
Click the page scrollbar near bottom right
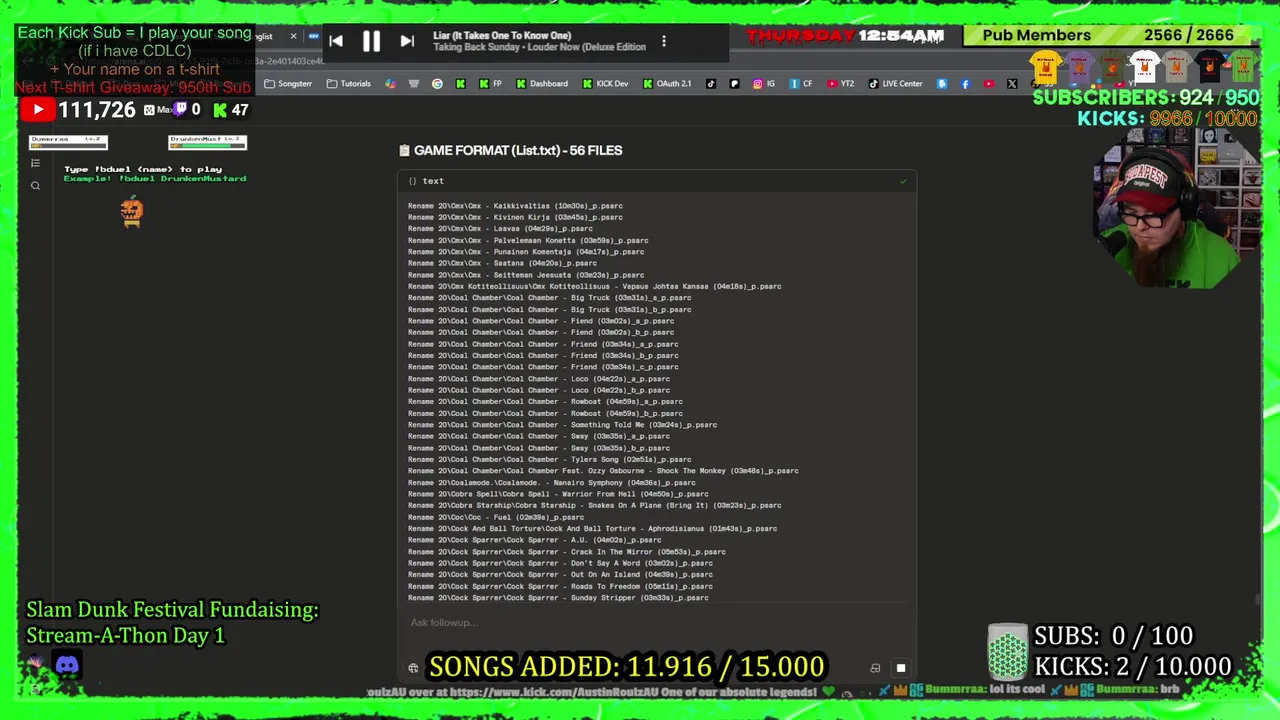pyautogui.click(x=1257, y=600)
